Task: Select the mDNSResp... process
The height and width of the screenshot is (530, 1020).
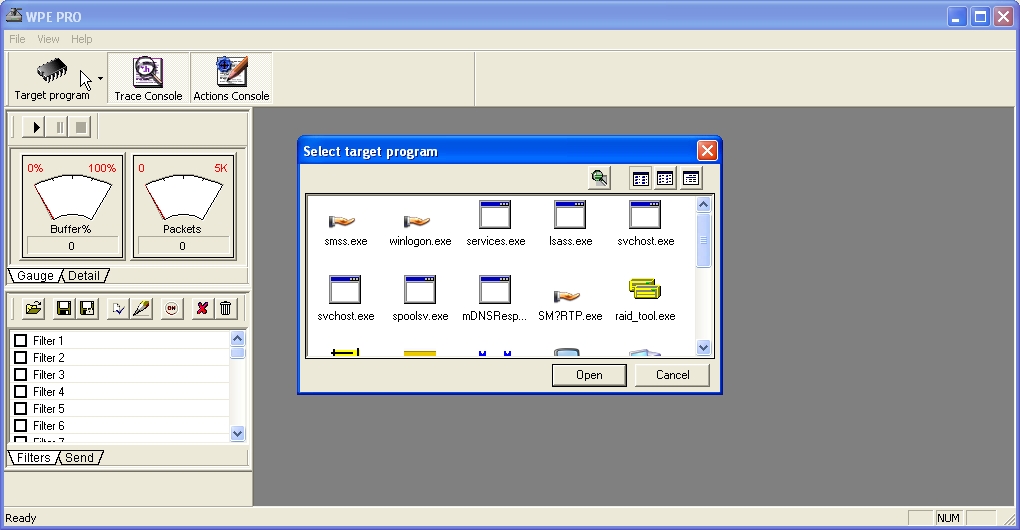Action: 495,298
